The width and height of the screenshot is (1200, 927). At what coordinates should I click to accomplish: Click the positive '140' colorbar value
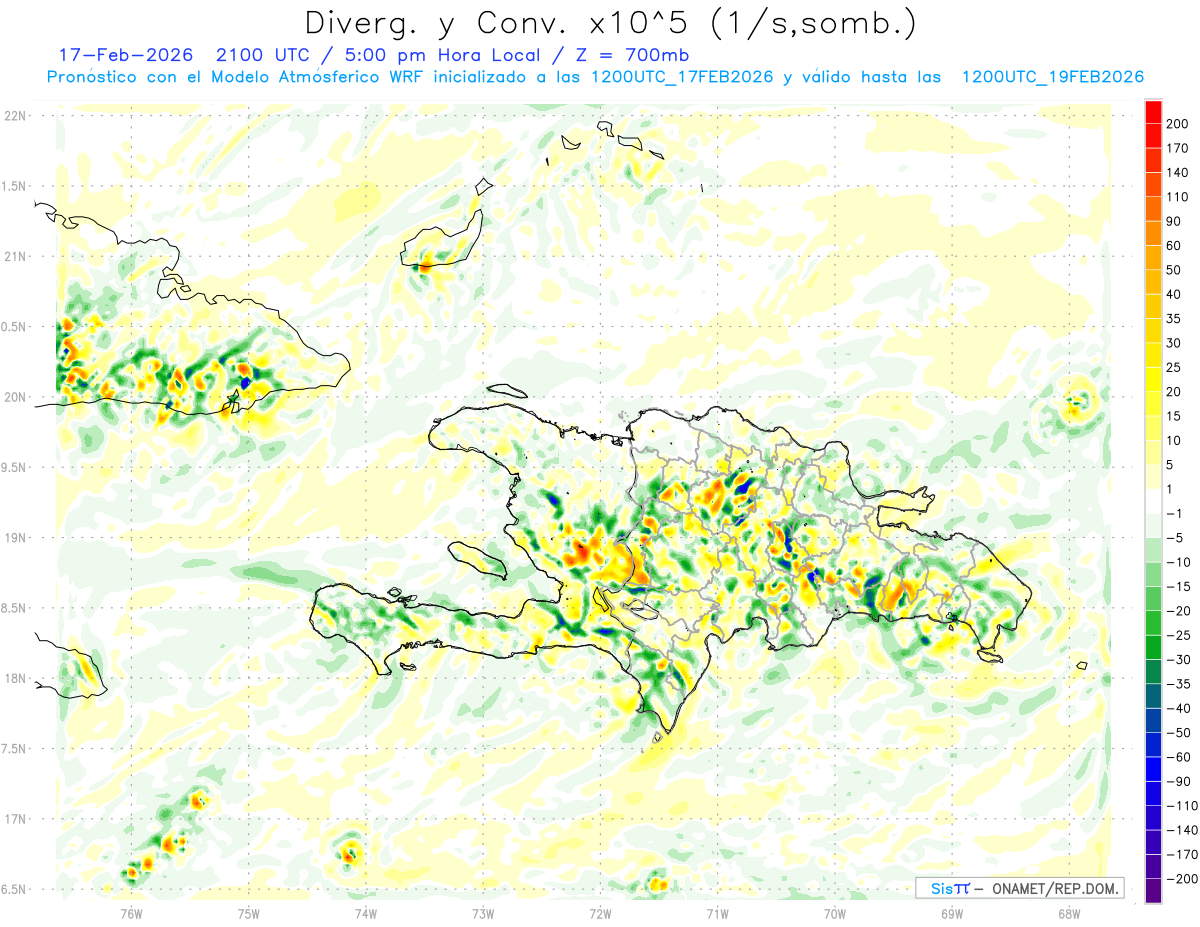(x=1177, y=172)
